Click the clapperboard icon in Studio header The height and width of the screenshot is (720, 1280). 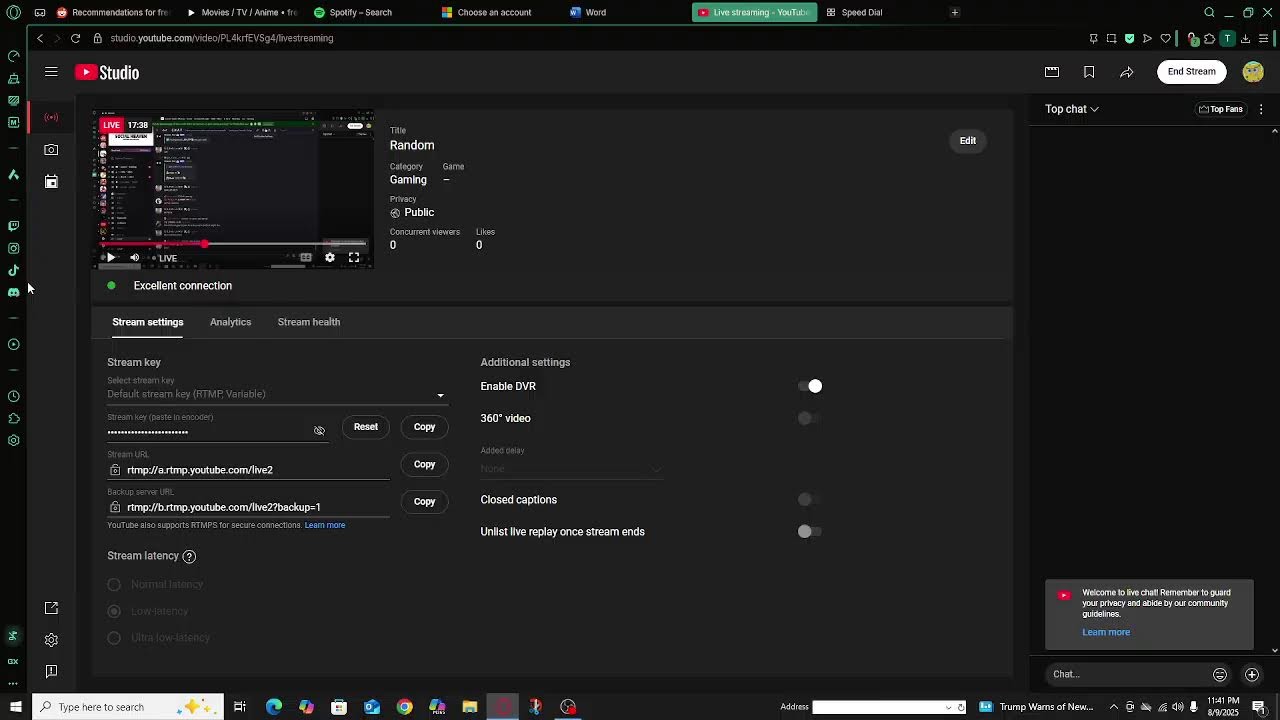pyautogui.click(x=1052, y=72)
